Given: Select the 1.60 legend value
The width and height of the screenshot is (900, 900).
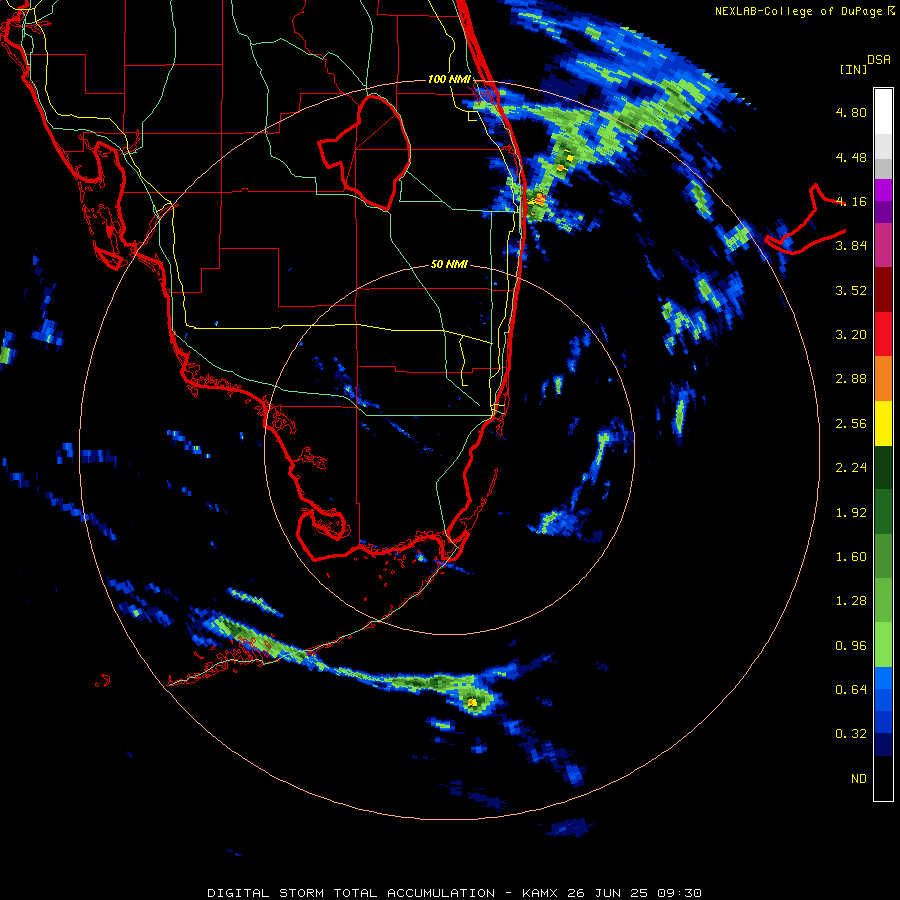Looking at the screenshot, I should tap(851, 557).
